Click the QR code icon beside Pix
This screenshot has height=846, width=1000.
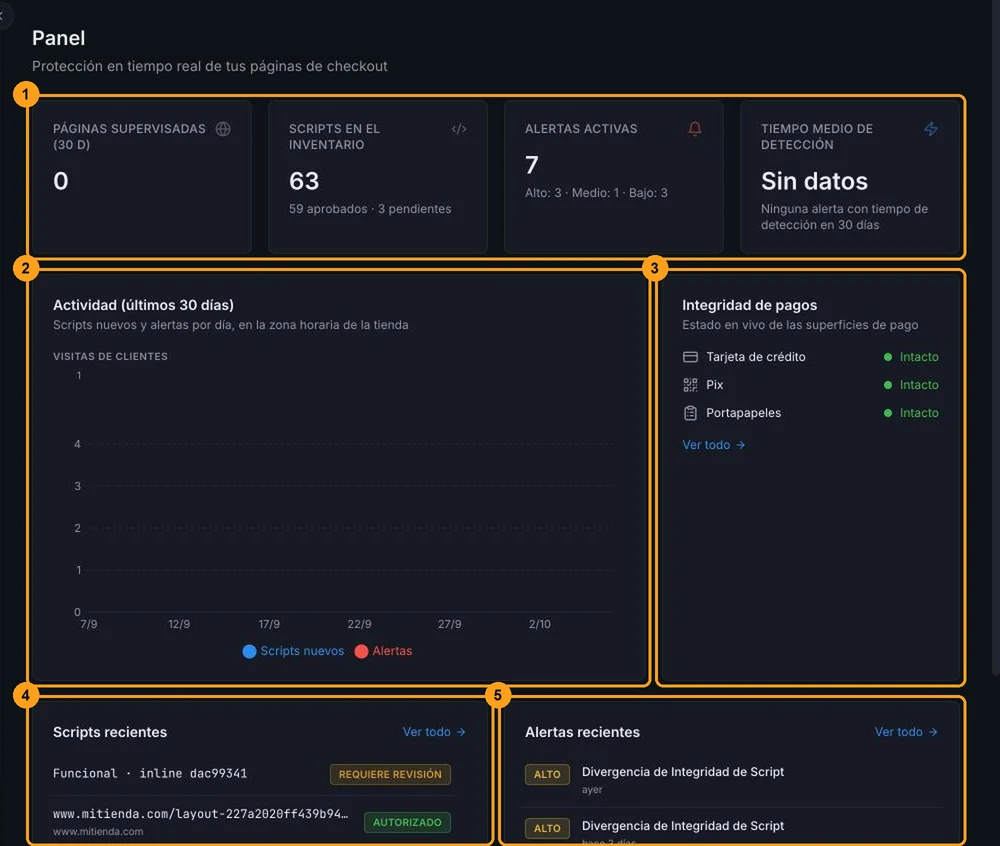[x=690, y=385]
